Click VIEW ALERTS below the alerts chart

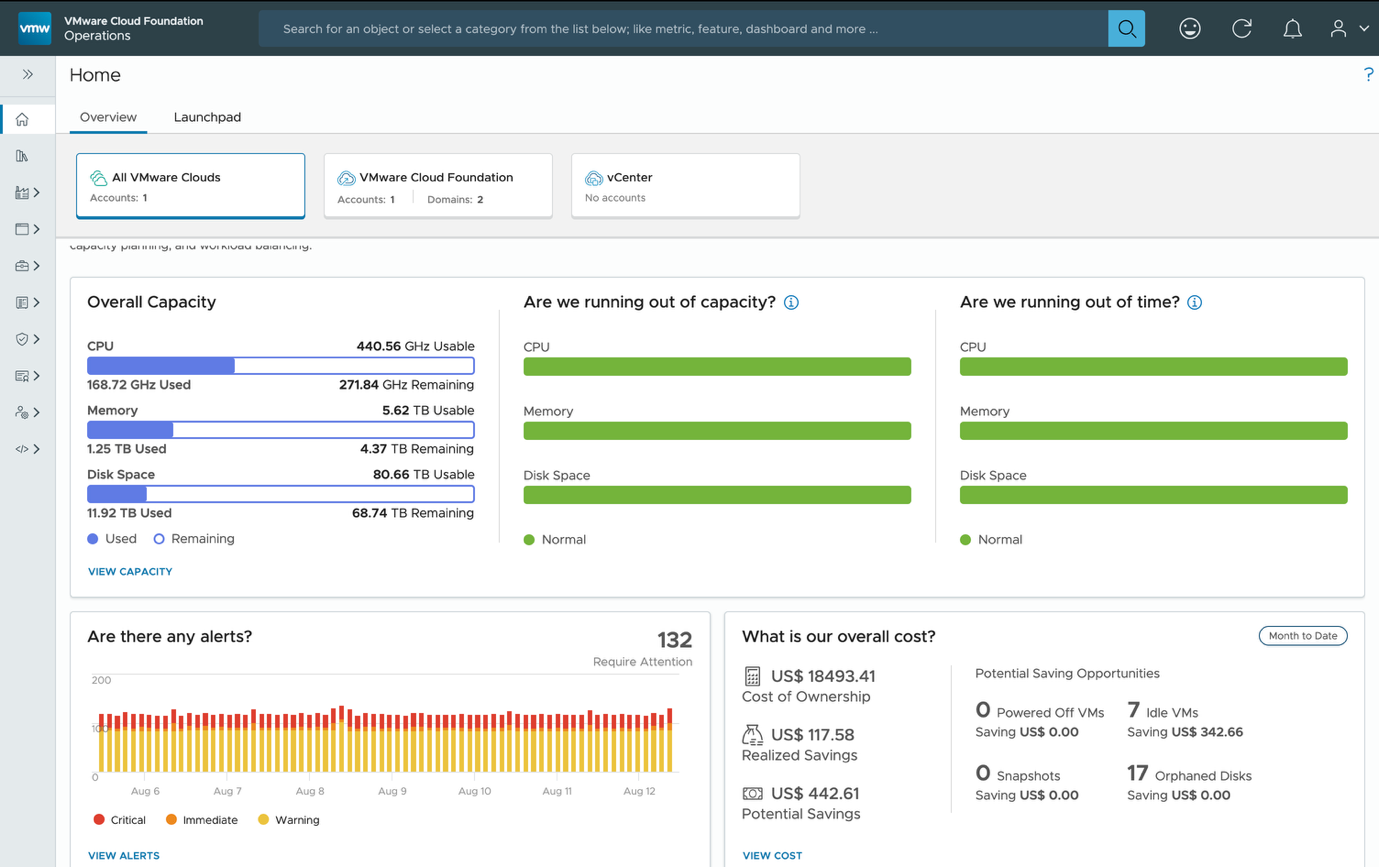point(123,855)
